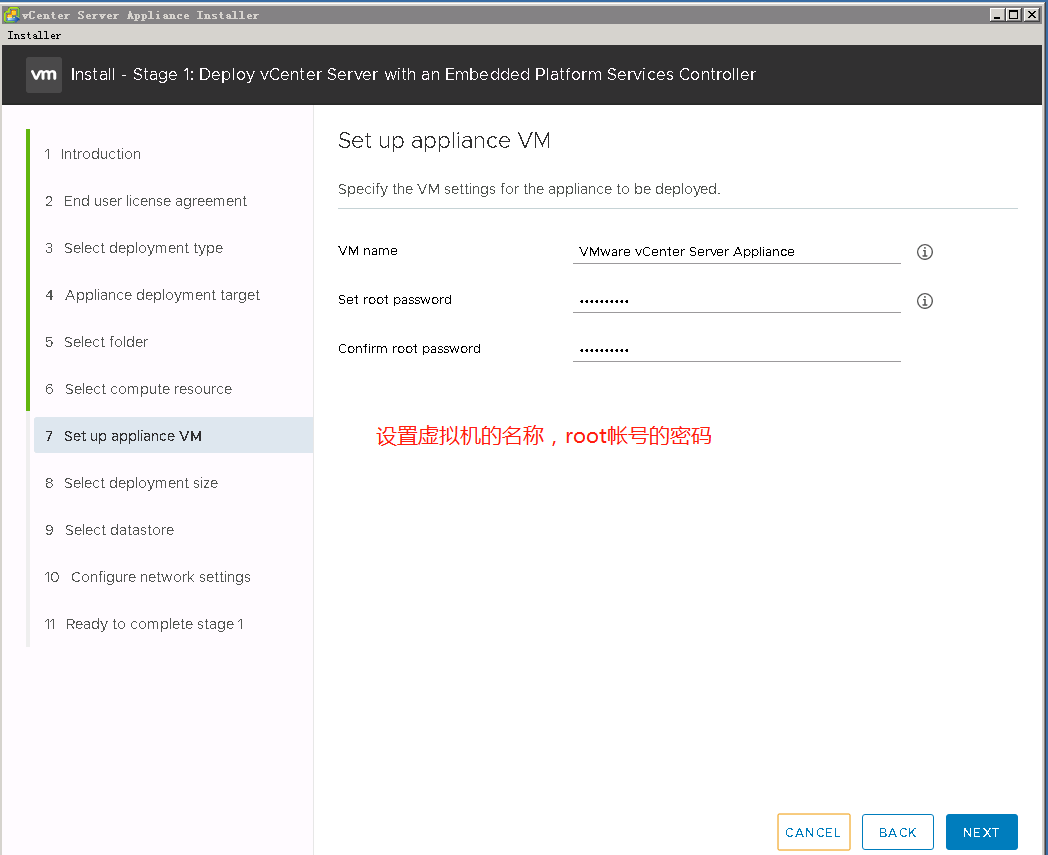This screenshot has height=855, width=1048.
Task: Click the info icon beside Set root password
Action: point(924,301)
